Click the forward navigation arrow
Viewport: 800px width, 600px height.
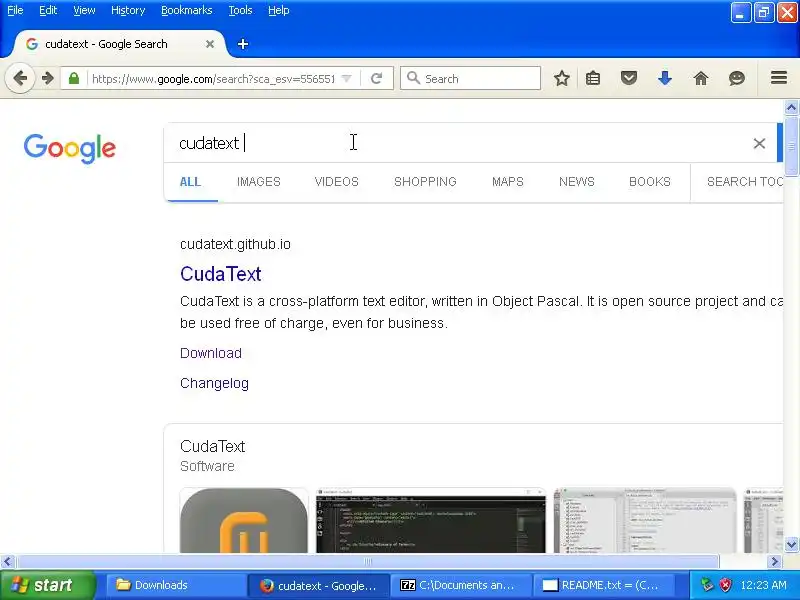tap(47, 79)
